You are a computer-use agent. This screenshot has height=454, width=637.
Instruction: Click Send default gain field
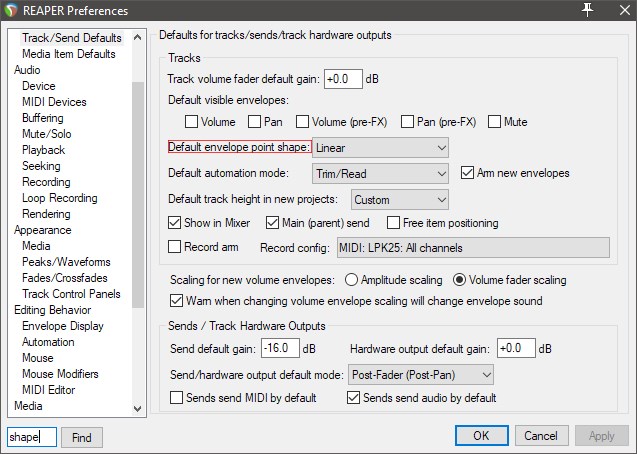280,348
